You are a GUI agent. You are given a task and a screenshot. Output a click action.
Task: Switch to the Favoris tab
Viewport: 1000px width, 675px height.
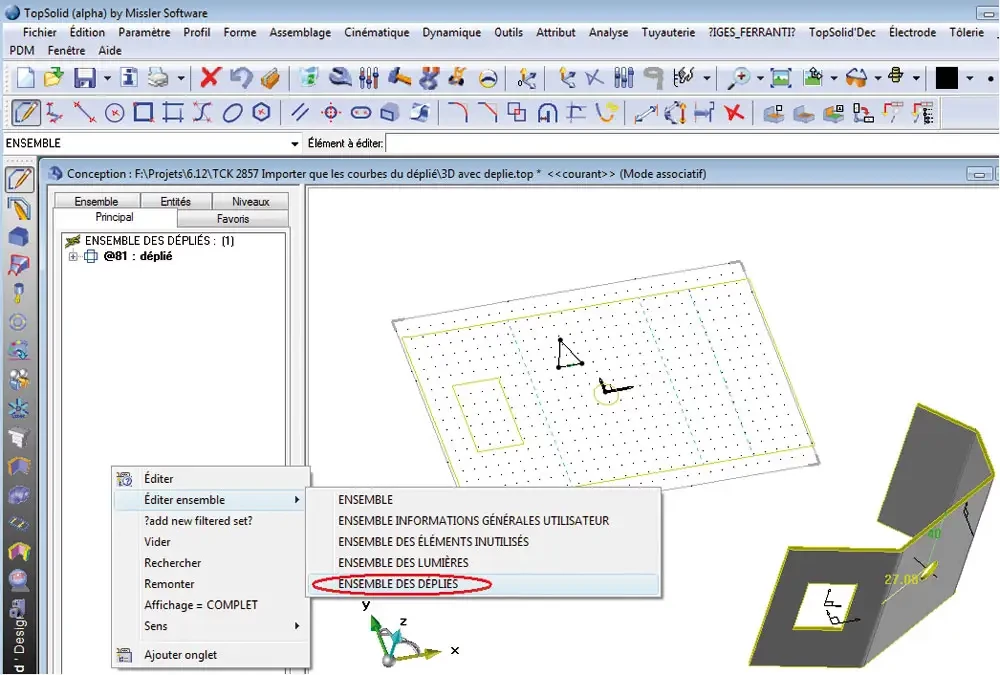[x=233, y=219]
